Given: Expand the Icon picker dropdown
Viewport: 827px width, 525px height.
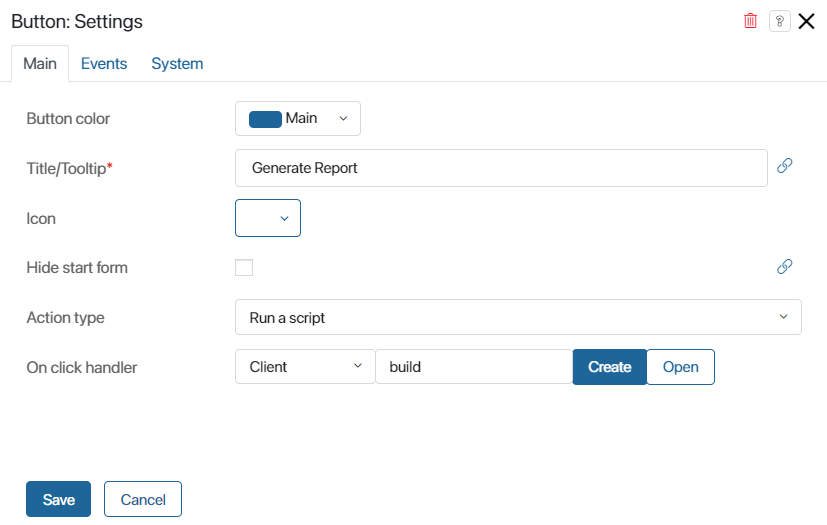Looking at the screenshot, I should click(x=268, y=218).
